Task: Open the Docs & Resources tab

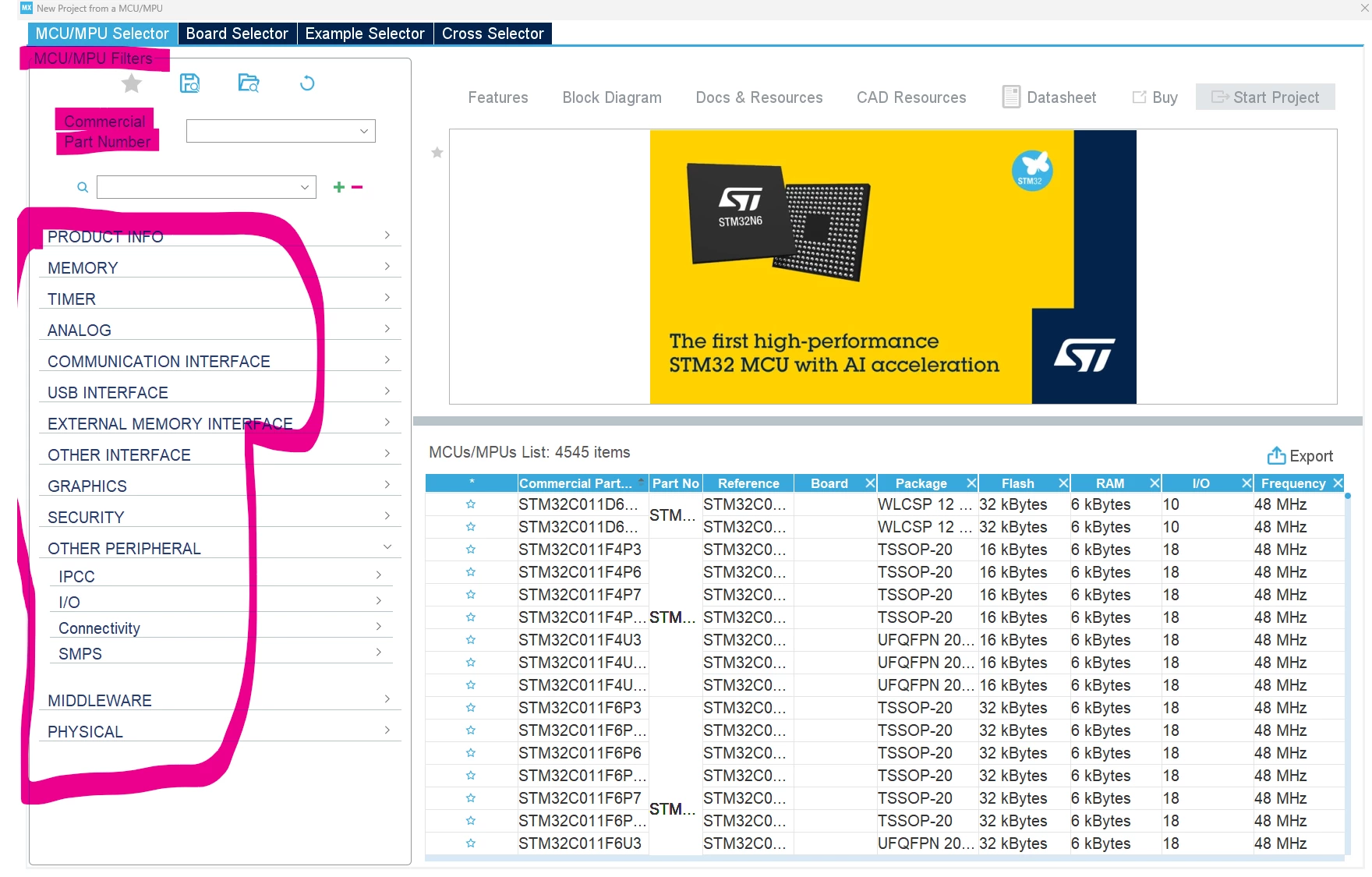Action: pyautogui.click(x=759, y=97)
